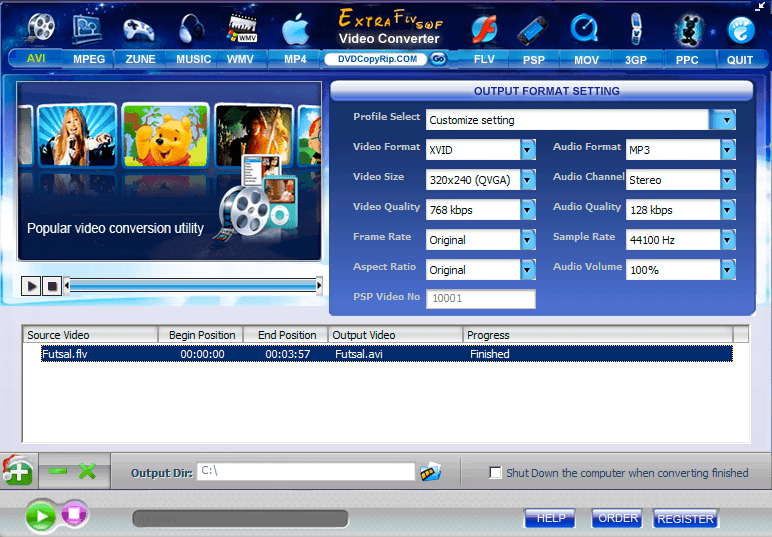
Task: Click the green add video file icon
Action: tap(18, 470)
